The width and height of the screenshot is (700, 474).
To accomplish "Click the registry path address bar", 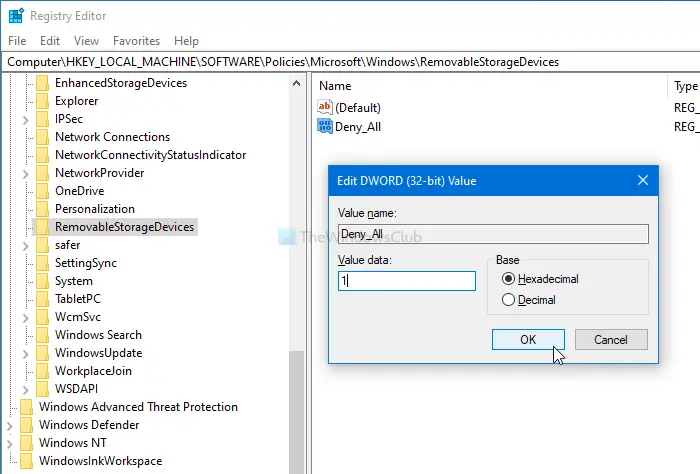I will point(350,62).
